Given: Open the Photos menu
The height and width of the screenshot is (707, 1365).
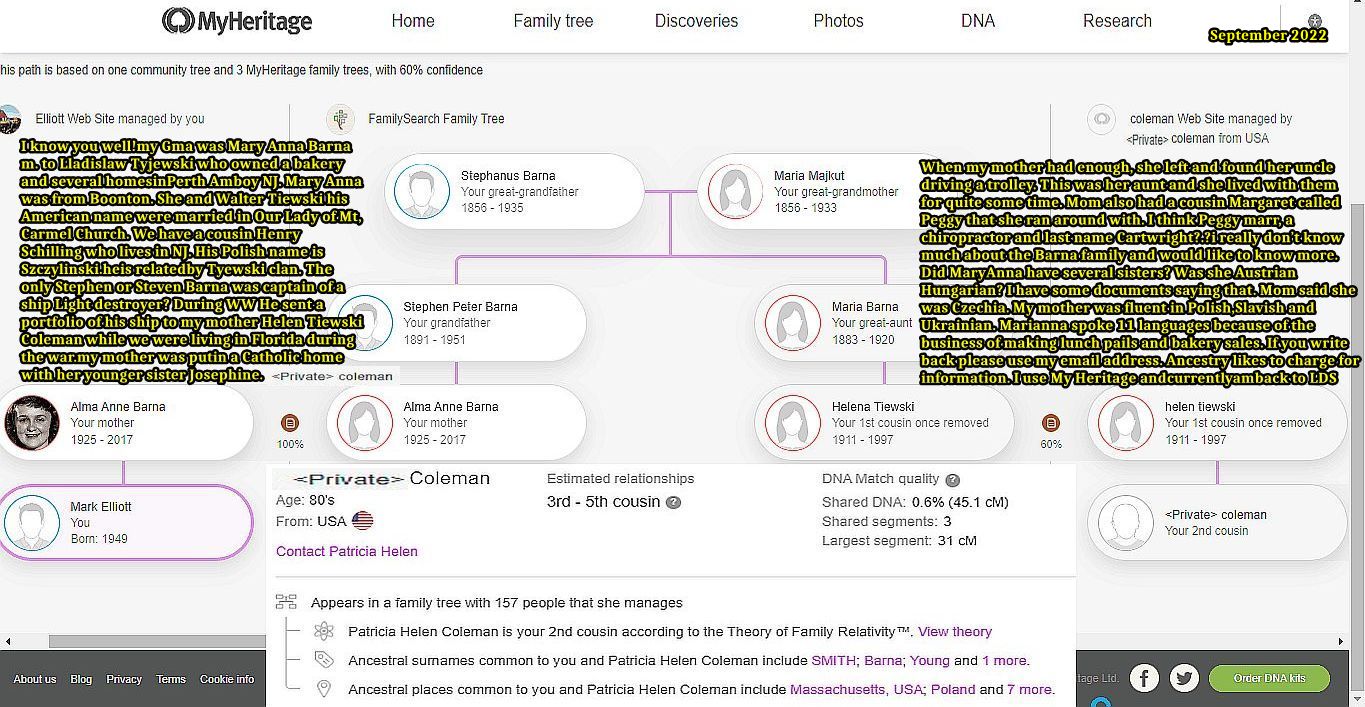Looking at the screenshot, I should pyautogui.click(x=838, y=21).
